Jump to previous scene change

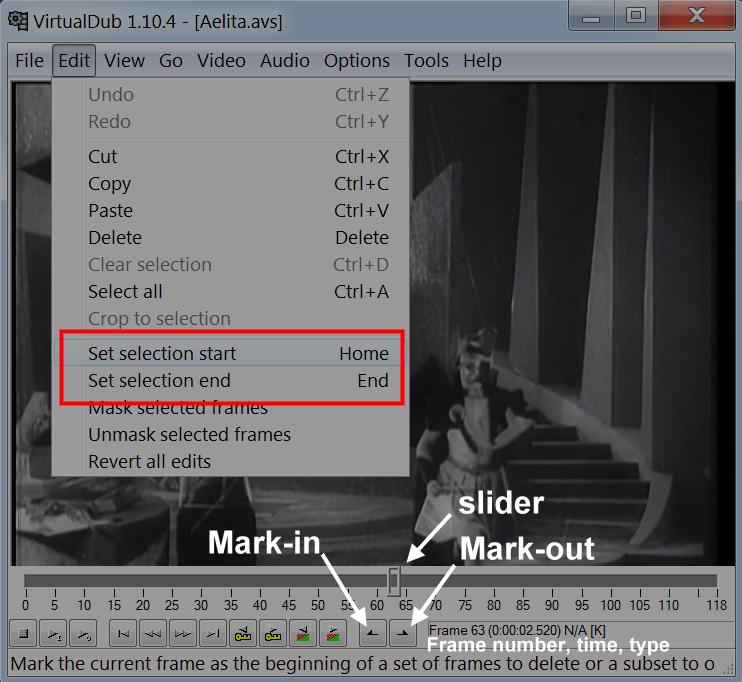(303, 633)
